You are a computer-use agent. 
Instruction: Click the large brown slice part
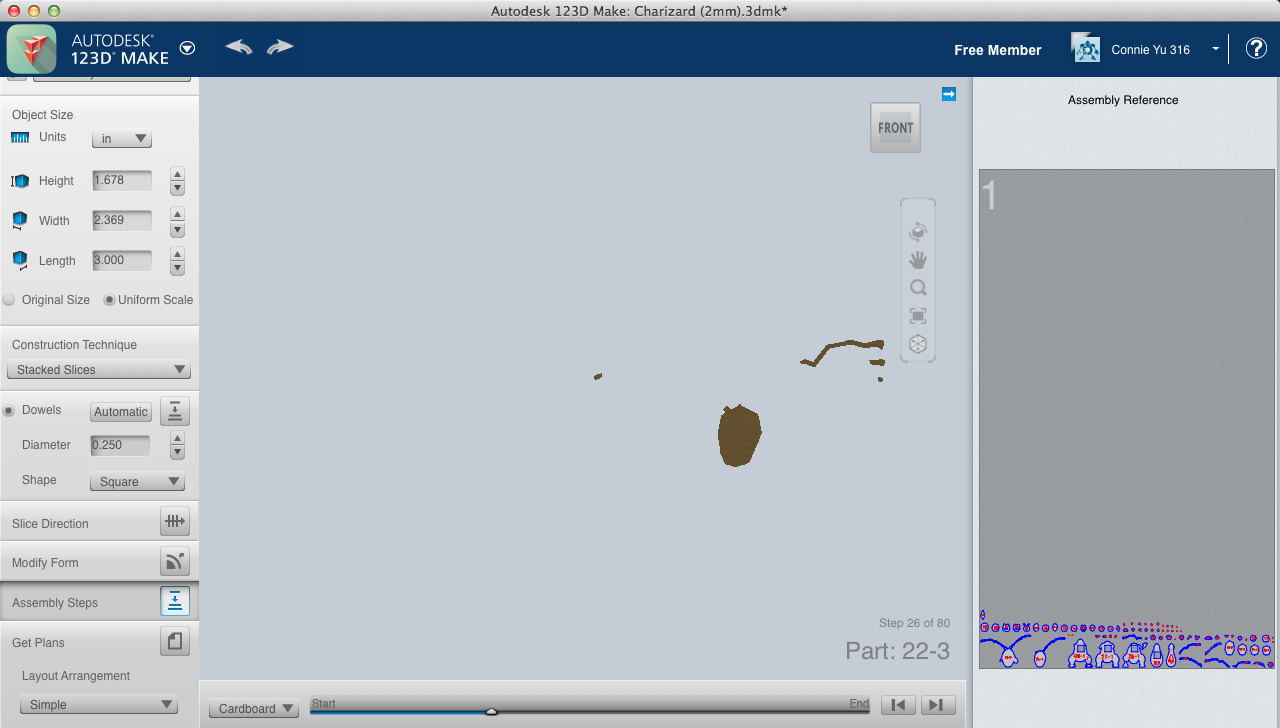click(x=739, y=436)
